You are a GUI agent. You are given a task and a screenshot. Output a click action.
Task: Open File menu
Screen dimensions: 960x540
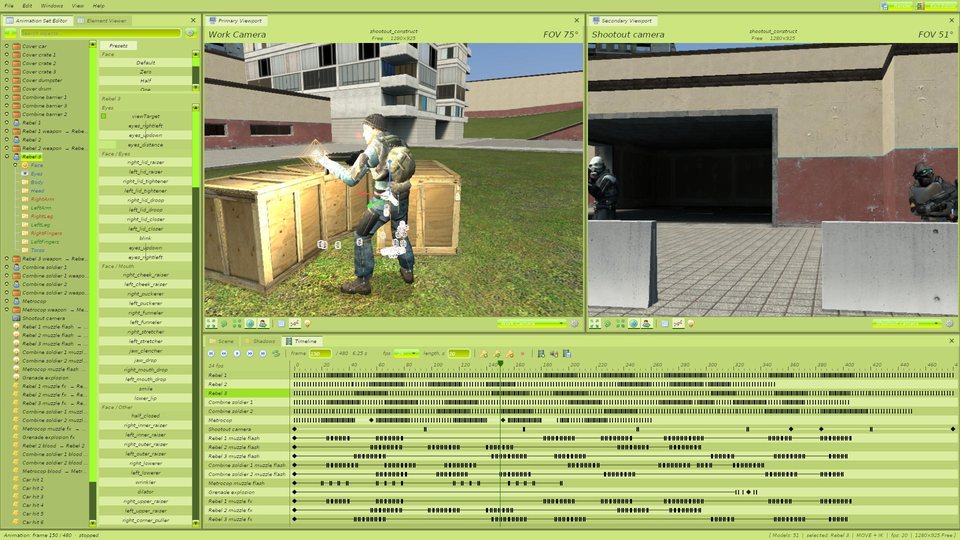pos(9,6)
